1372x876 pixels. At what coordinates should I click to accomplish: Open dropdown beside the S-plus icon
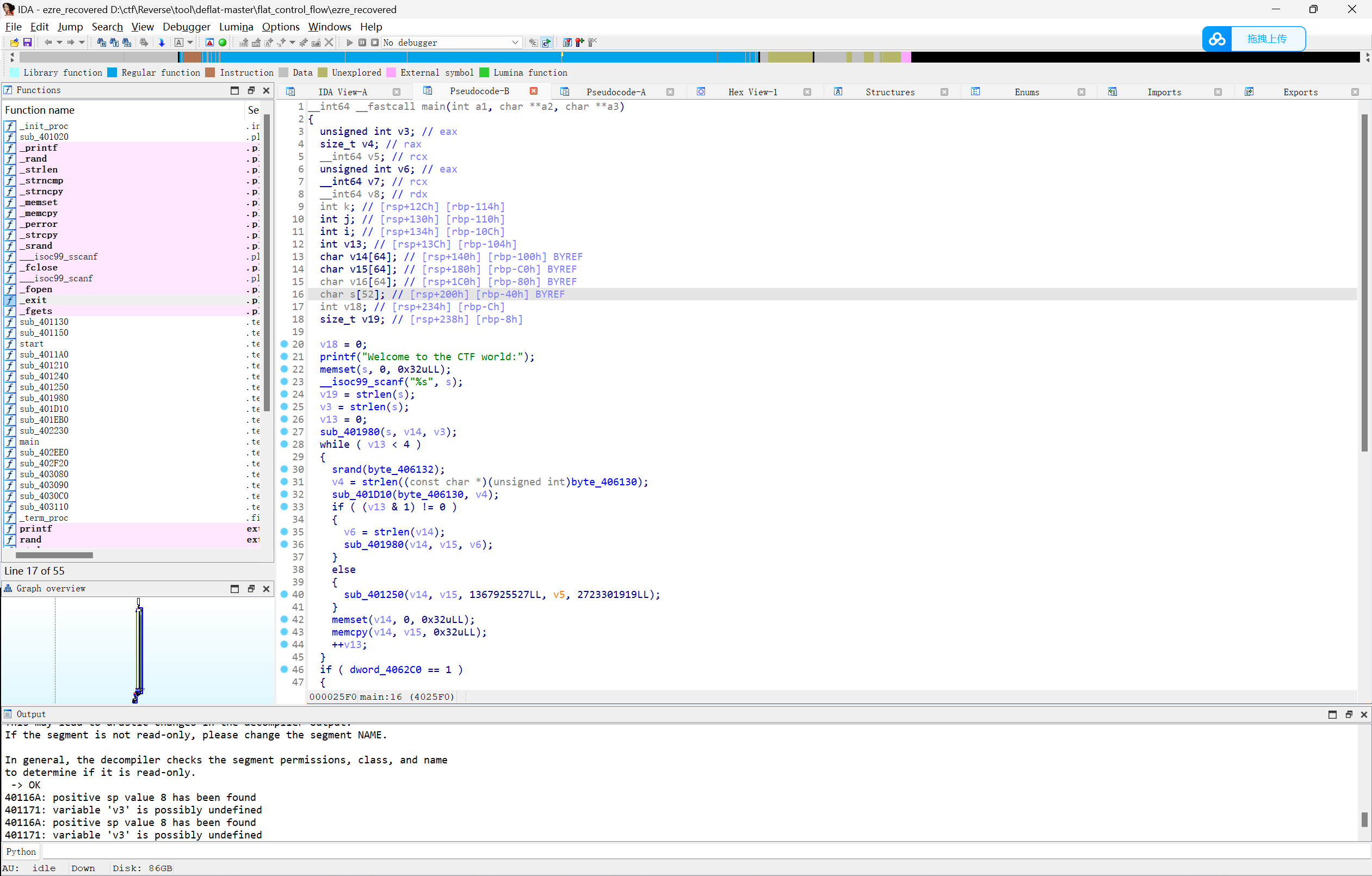pos(292,43)
